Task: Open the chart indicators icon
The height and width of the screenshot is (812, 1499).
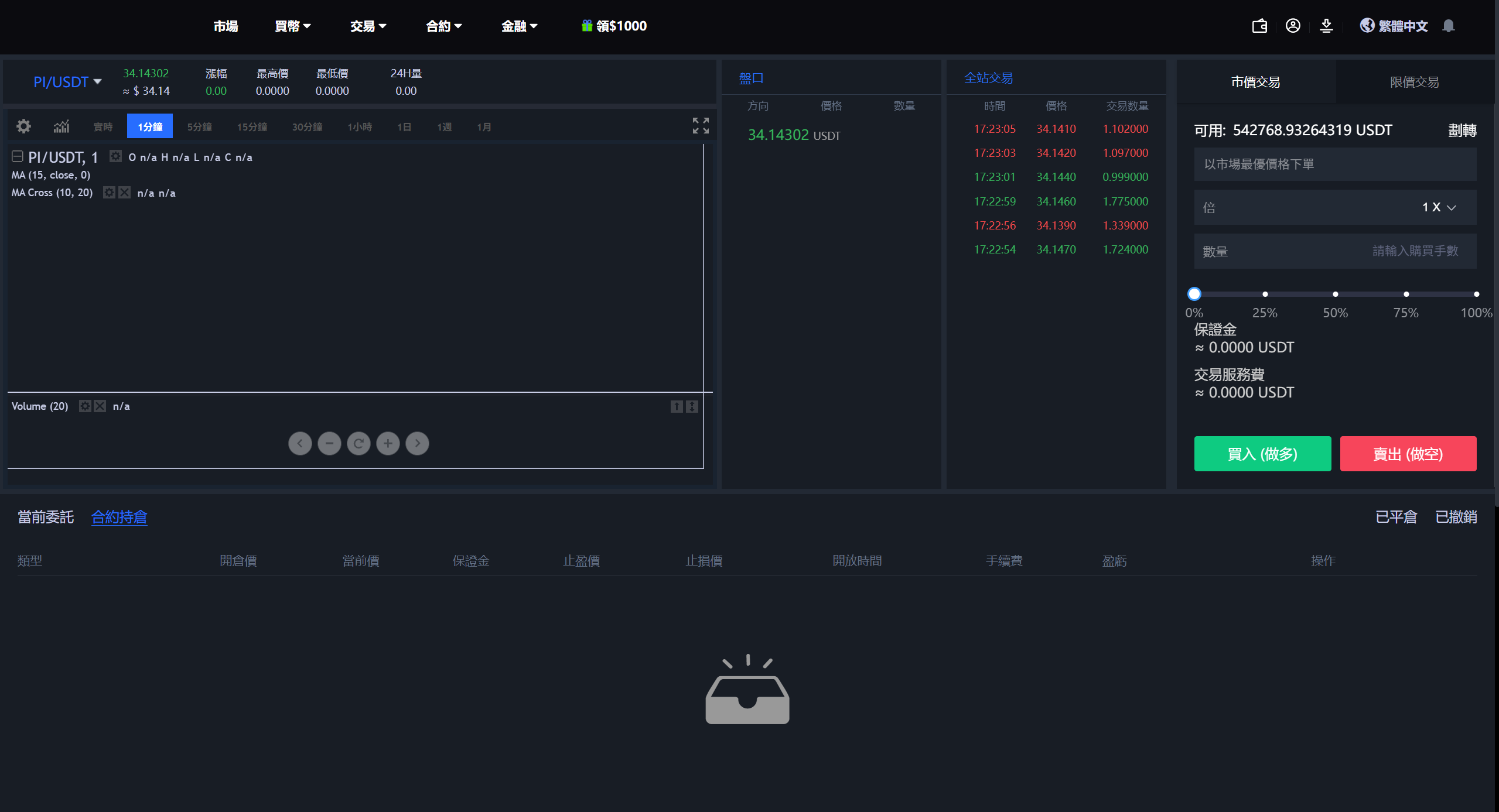Action: click(x=62, y=126)
